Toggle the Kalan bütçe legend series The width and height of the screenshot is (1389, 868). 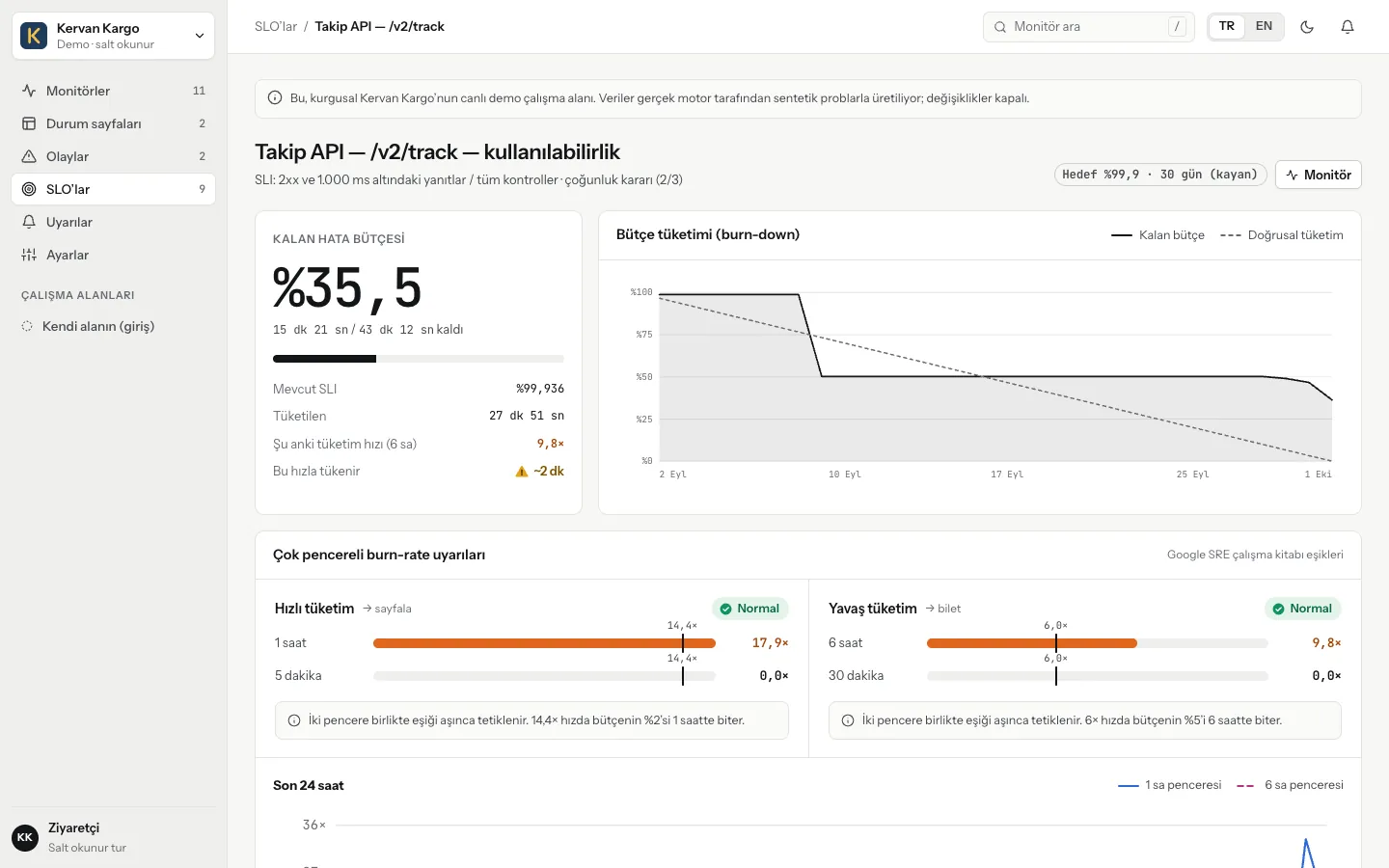[1157, 235]
